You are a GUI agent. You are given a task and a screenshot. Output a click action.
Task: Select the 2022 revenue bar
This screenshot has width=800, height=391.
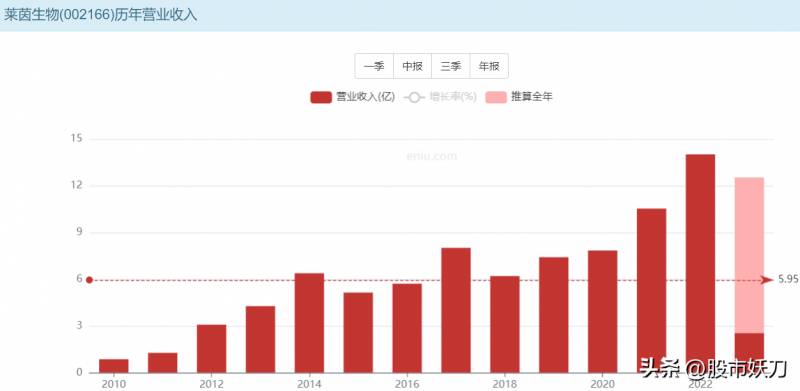coord(701,263)
